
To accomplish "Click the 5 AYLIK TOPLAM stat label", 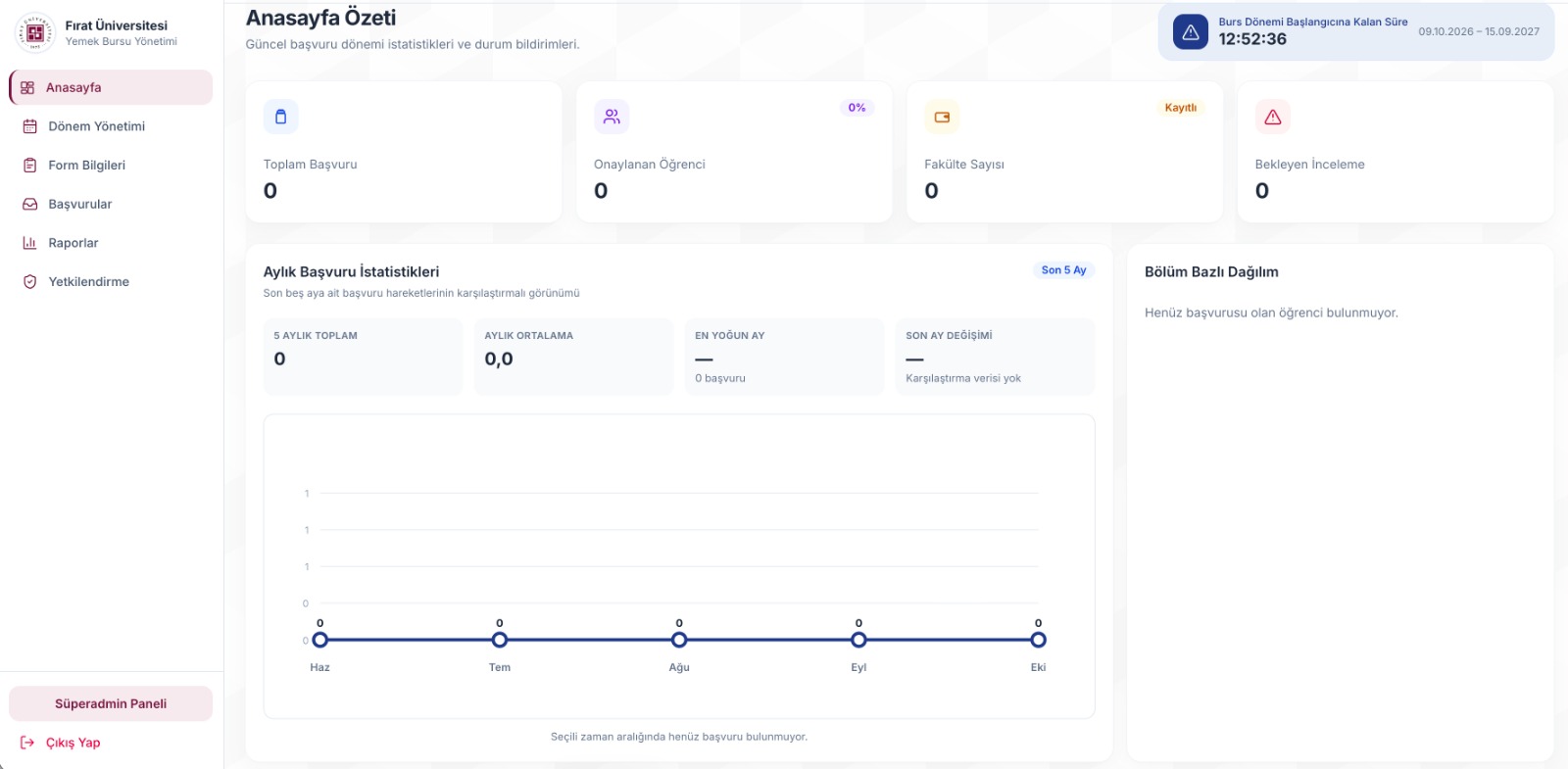I will pyautogui.click(x=316, y=335).
